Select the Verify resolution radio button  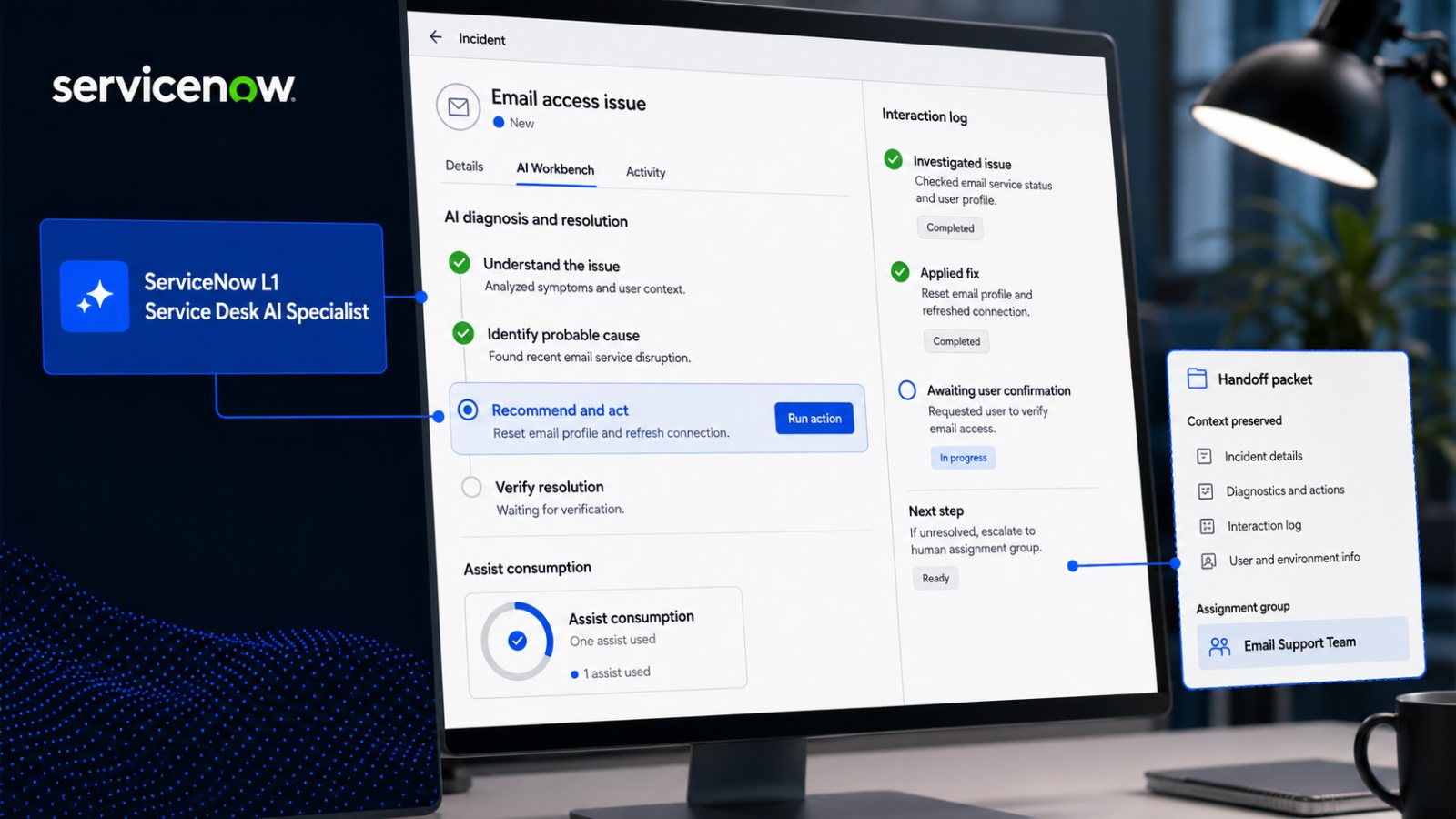tap(471, 487)
